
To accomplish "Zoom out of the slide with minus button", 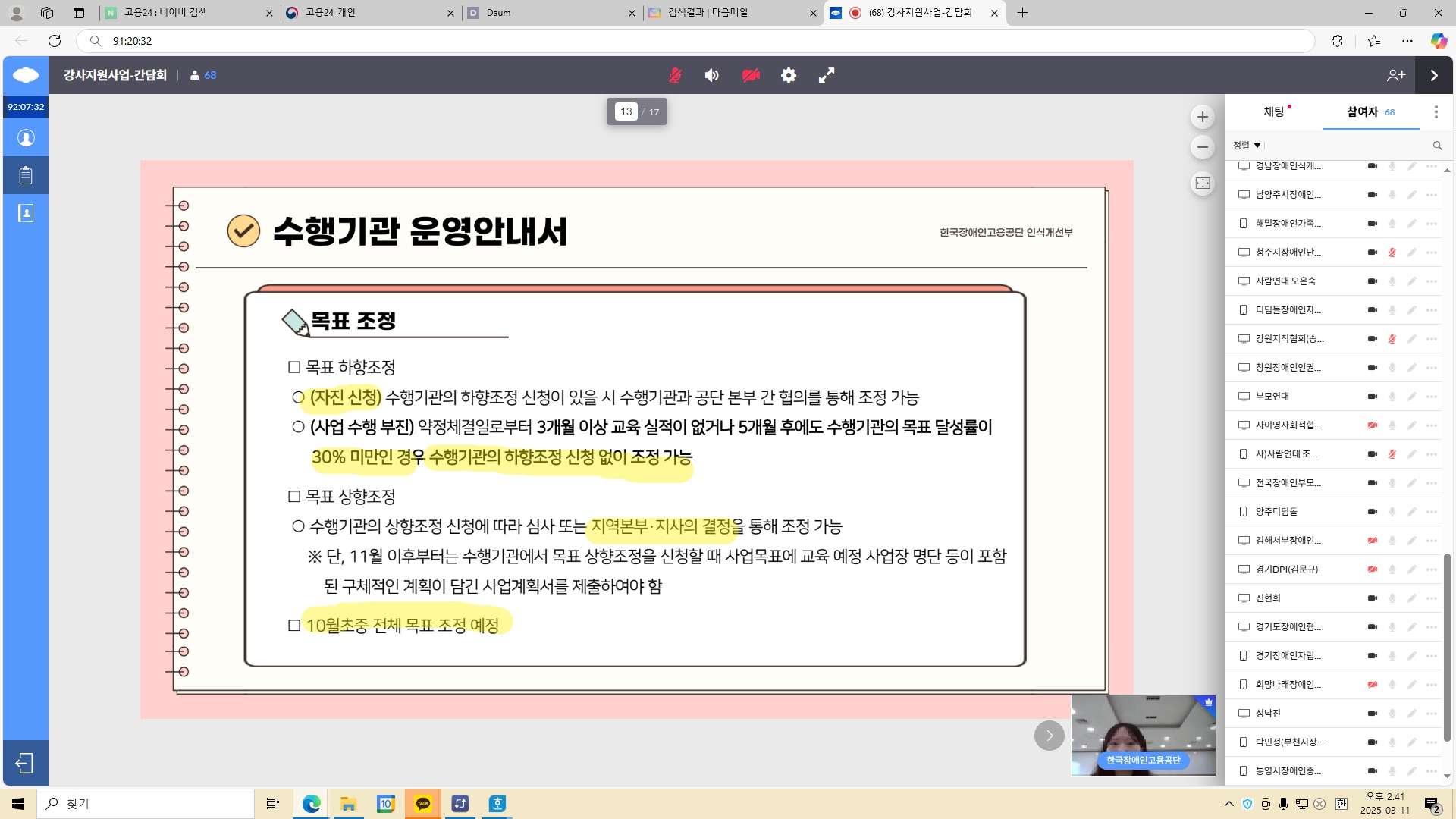I will pos(1202,147).
